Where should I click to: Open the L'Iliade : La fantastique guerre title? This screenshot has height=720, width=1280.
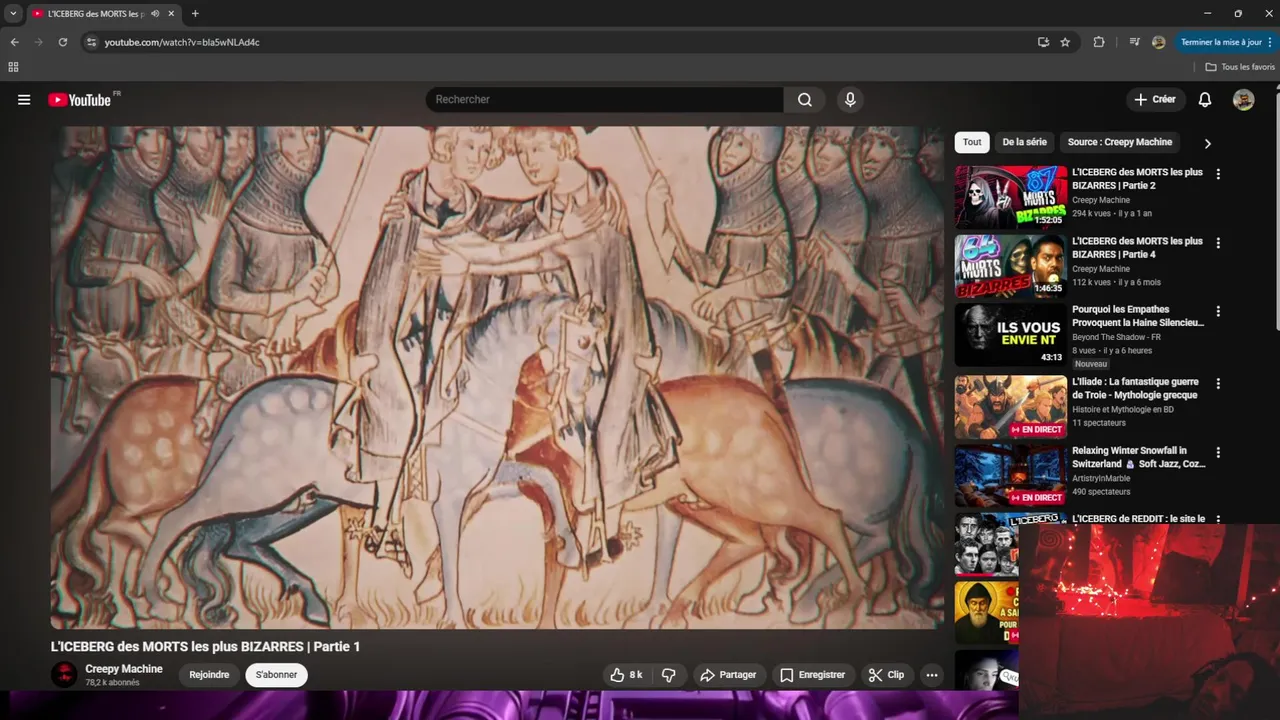click(1135, 388)
